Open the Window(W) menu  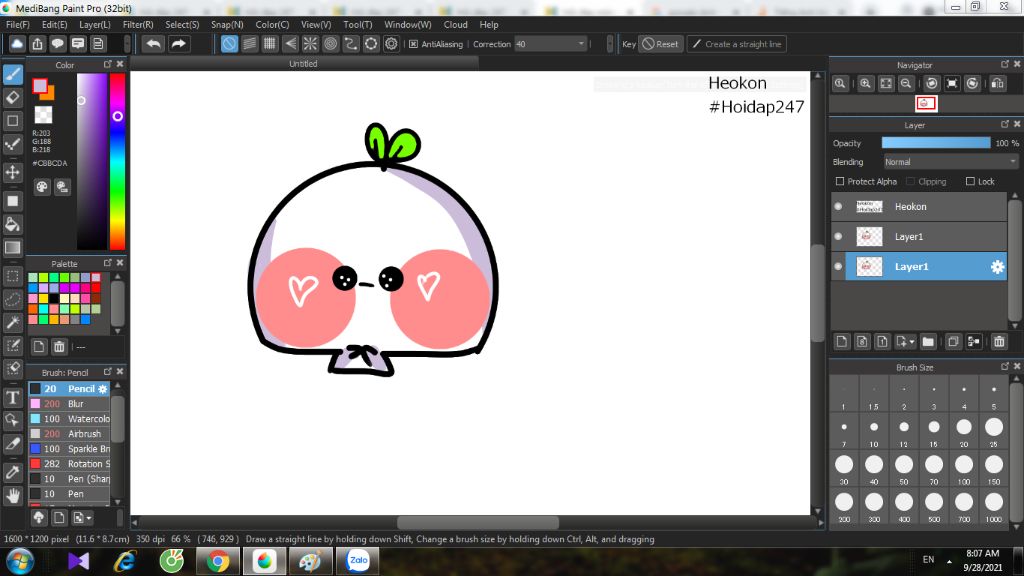(x=408, y=24)
